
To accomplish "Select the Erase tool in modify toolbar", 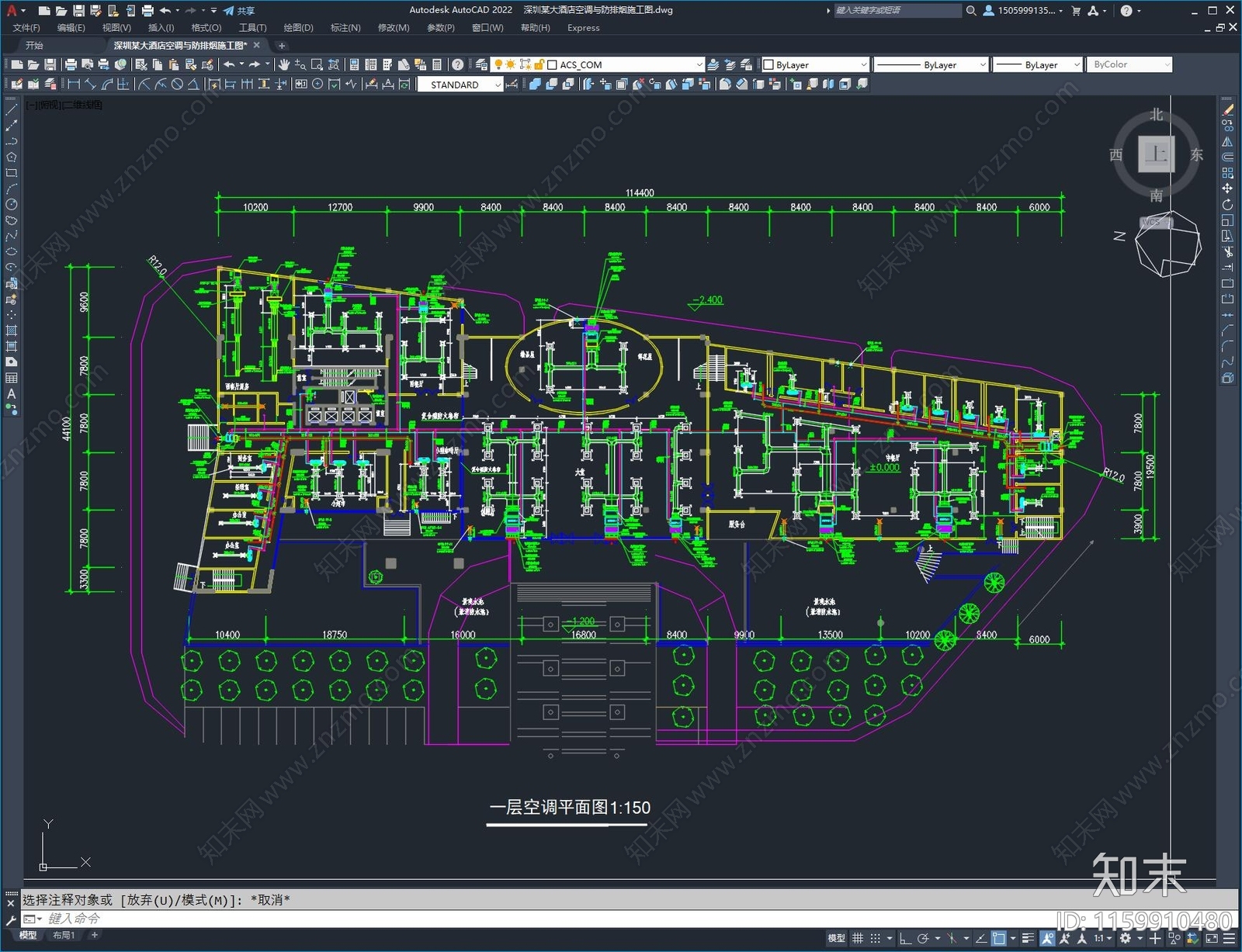I will coord(1227,110).
